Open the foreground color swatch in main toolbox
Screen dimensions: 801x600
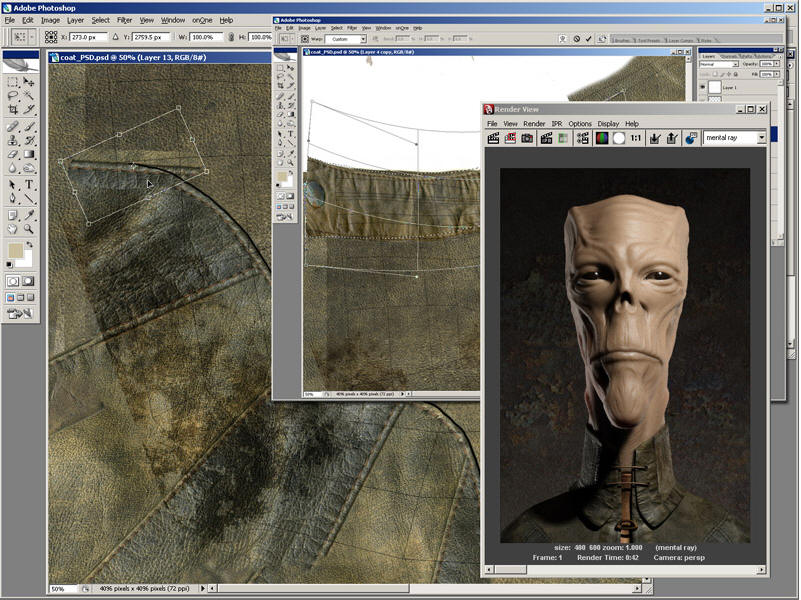pos(15,251)
